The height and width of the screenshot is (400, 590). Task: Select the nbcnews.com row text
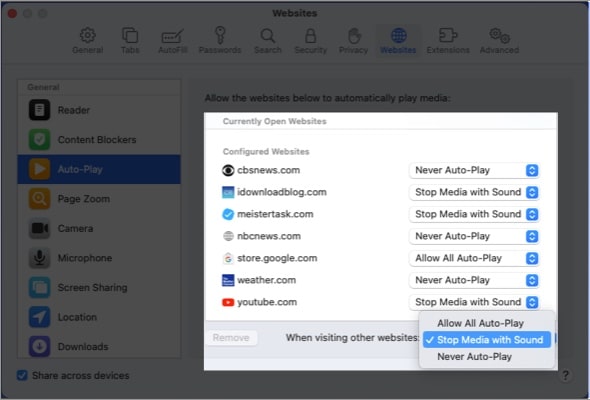(x=269, y=236)
